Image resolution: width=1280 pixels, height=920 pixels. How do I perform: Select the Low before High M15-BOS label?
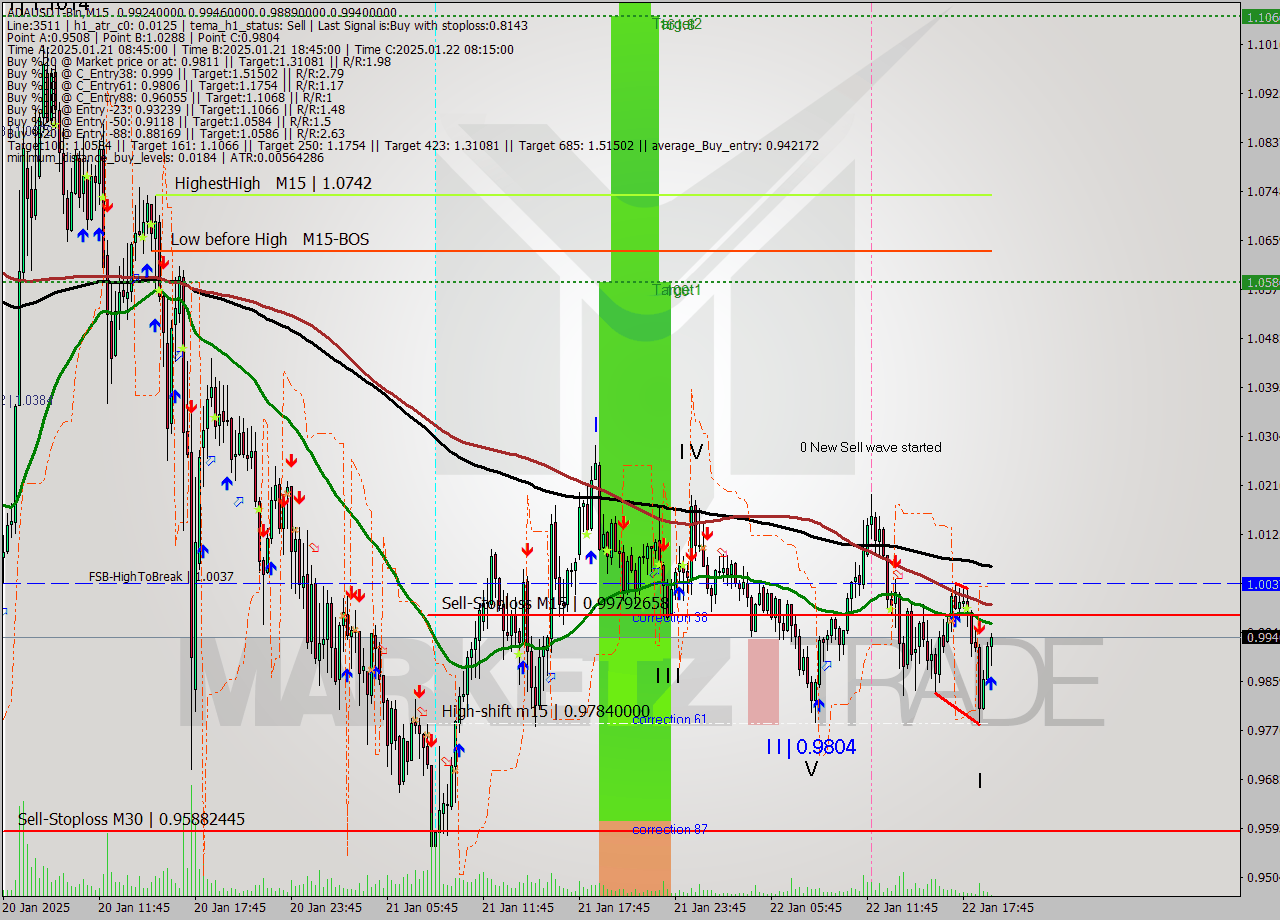click(x=270, y=239)
